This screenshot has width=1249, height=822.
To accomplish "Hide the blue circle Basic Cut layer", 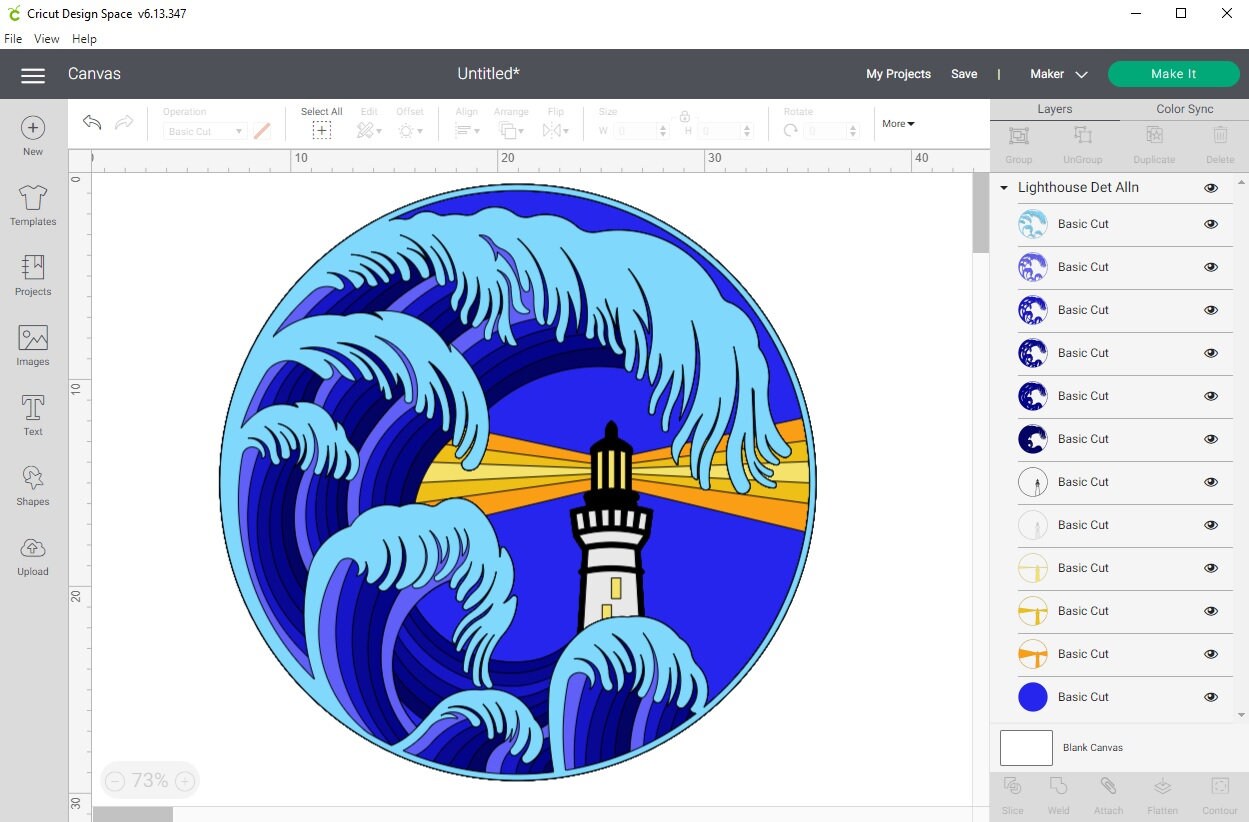I will click(x=1210, y=697).
